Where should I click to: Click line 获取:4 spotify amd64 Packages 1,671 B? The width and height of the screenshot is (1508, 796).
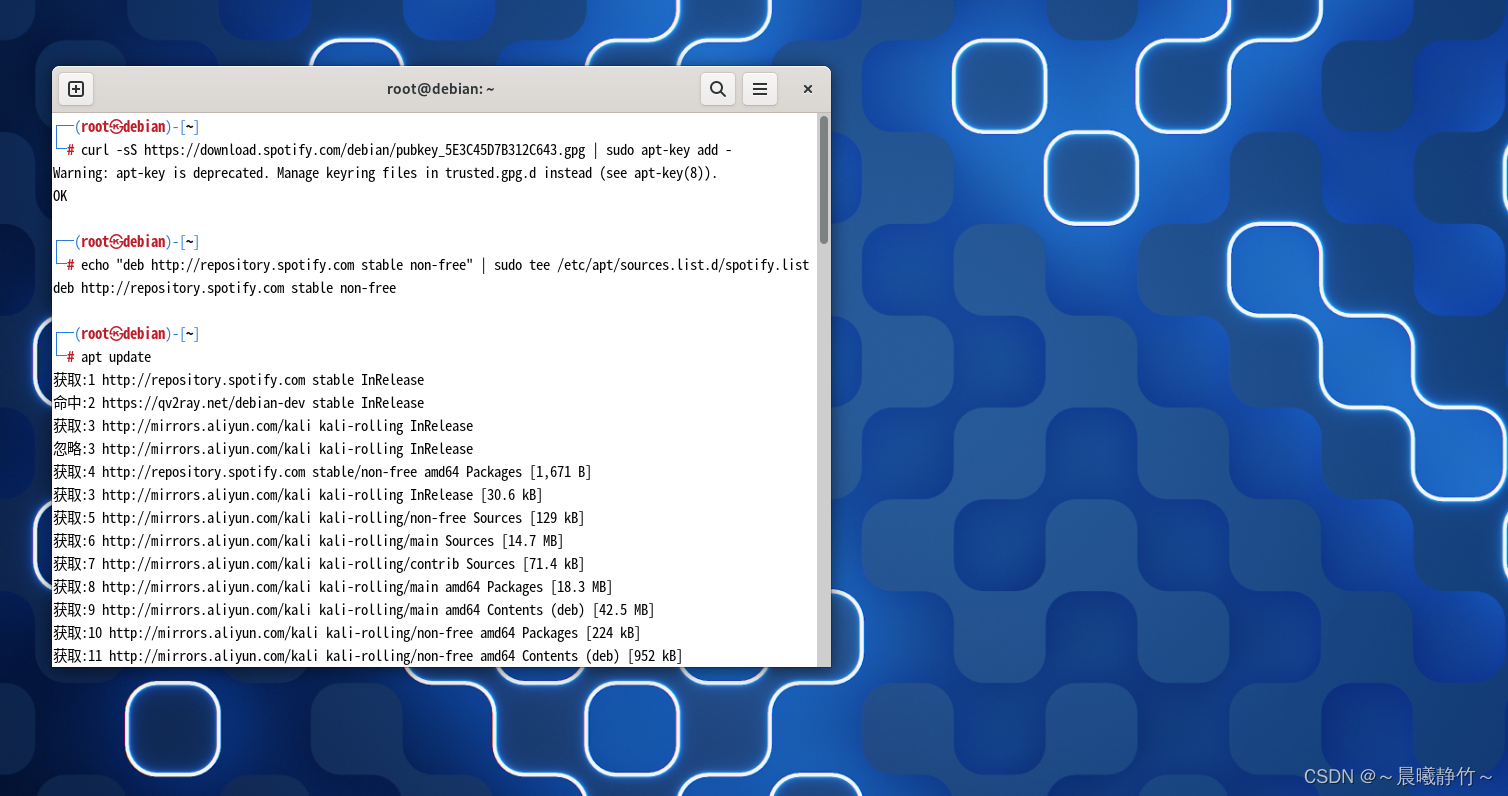click(x=322, y=472)
